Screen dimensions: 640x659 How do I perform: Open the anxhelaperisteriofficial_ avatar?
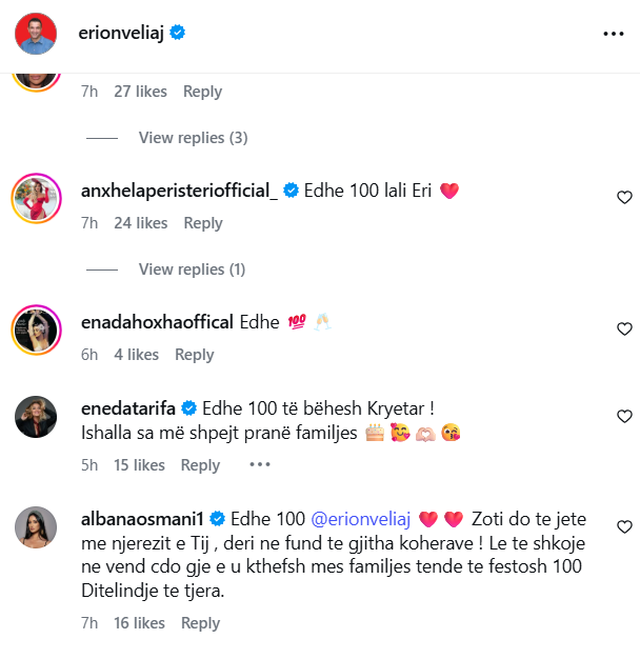(x=35, y=196)
